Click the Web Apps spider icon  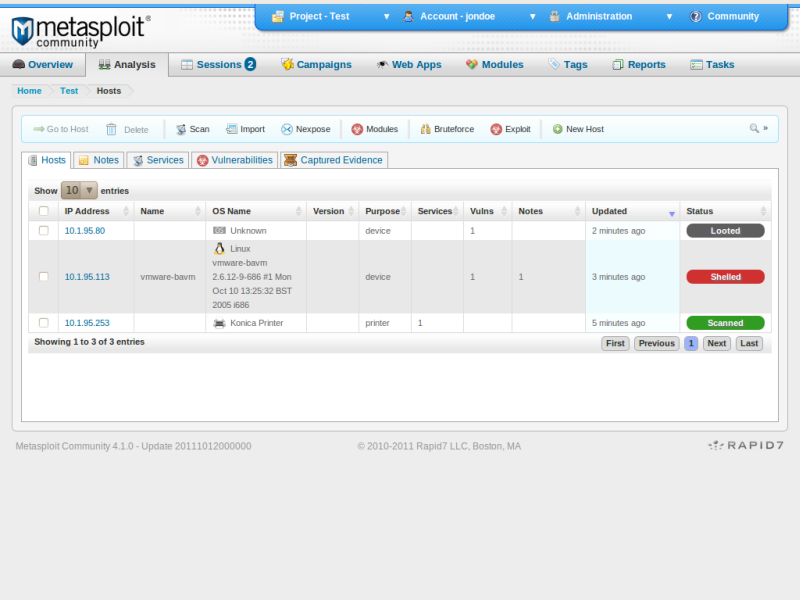[382, 64]
